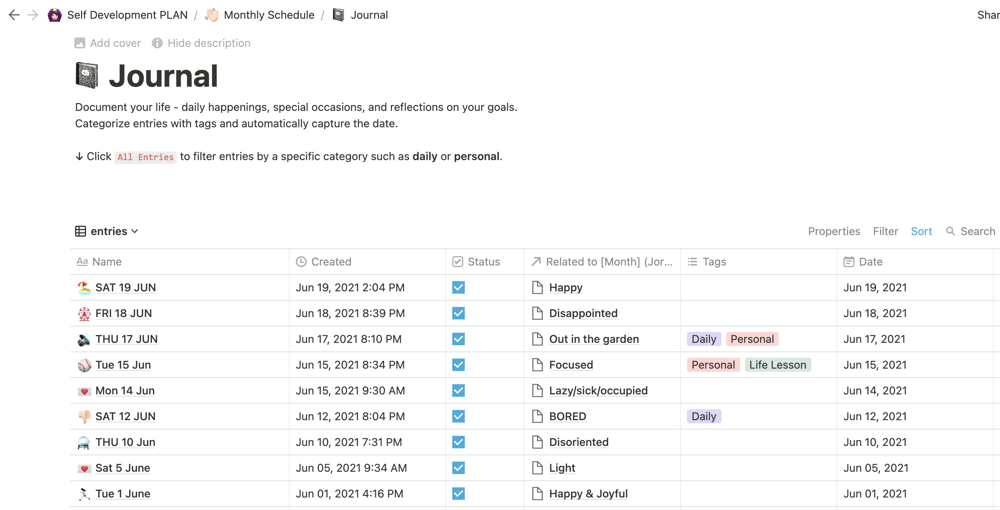Image resolution: width=1000 pixels, height=510 pixels.
Task: Uncheck Status for Mon 14 Jun
Action: 459,391
